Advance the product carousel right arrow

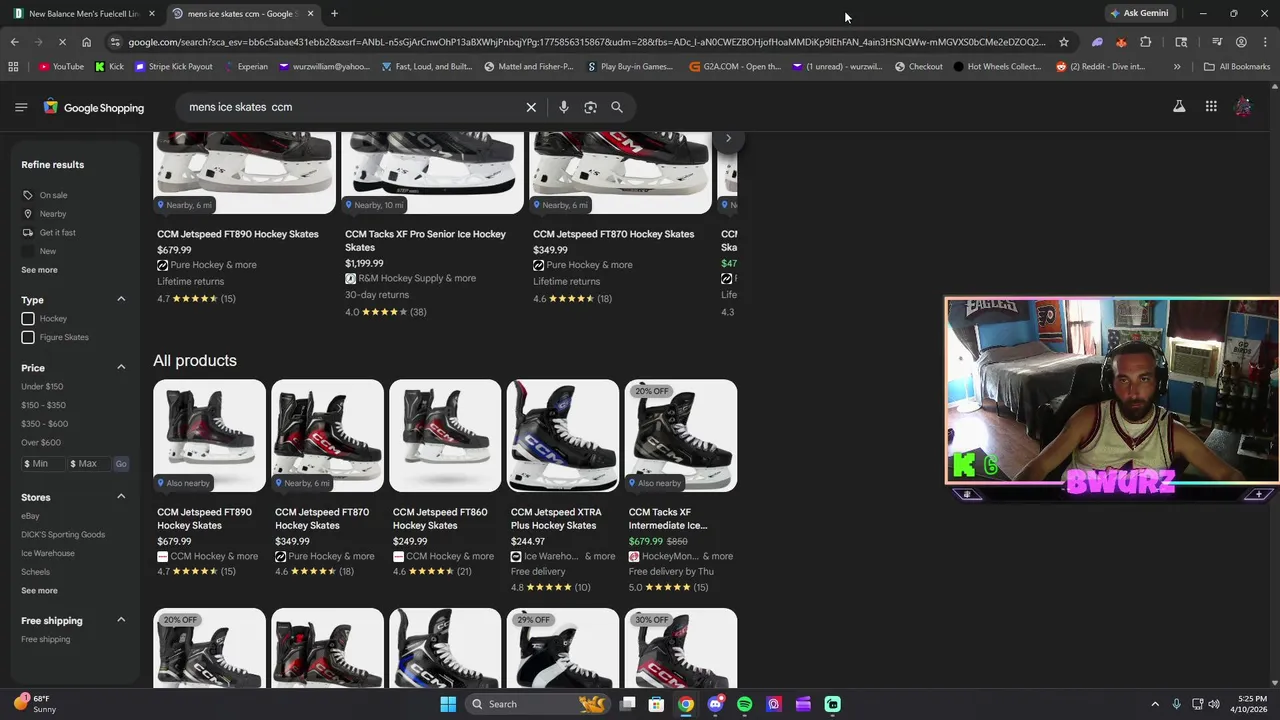pos(728,138)
